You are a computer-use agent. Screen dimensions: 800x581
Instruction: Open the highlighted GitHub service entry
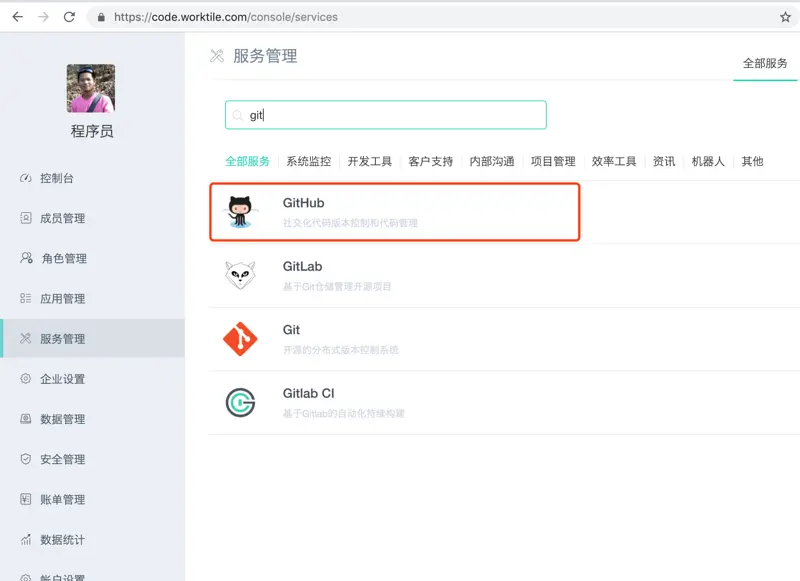coord(394,211)
